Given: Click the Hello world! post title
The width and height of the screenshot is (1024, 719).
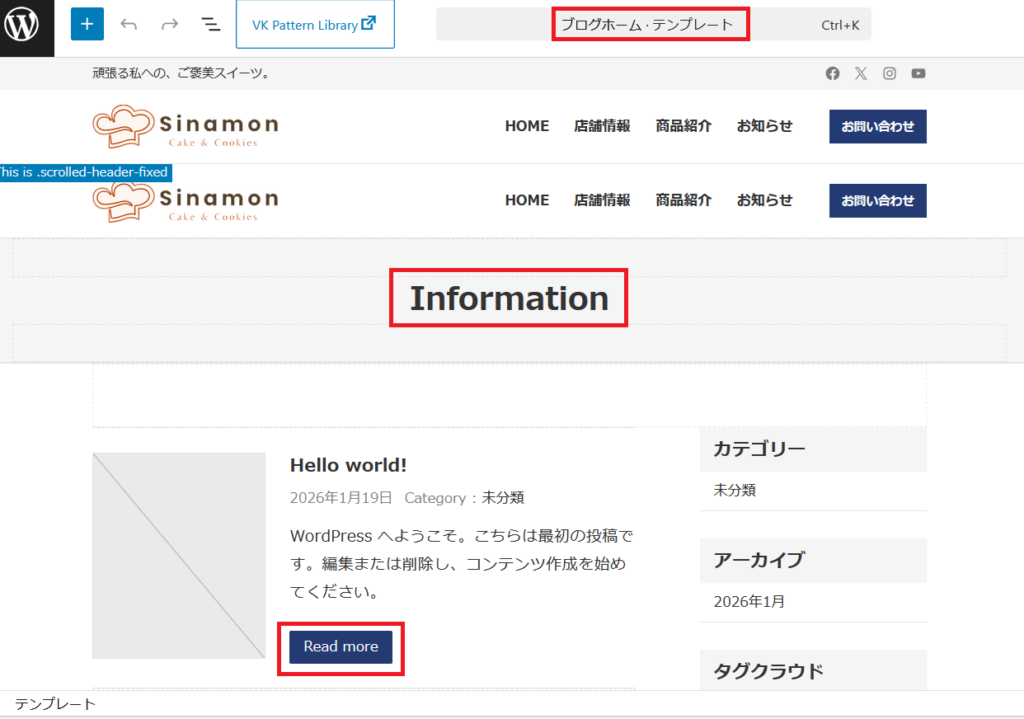Looking at the screenshot, I should pos(348,465).
